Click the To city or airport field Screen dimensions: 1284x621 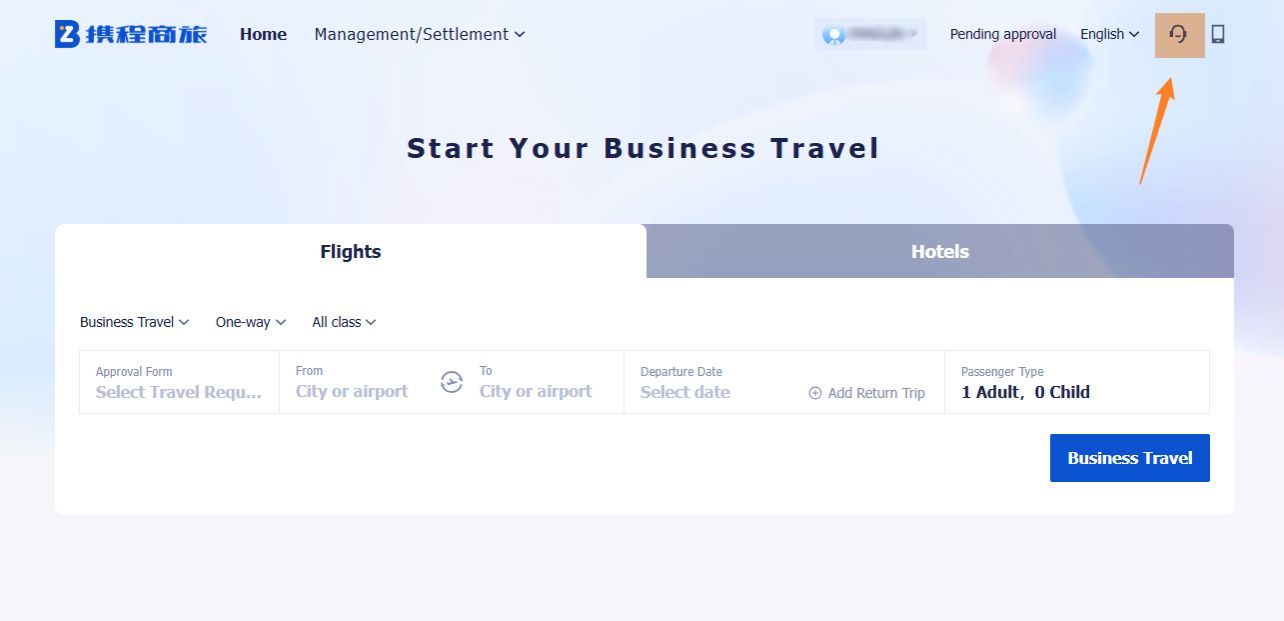coord(536,392)
